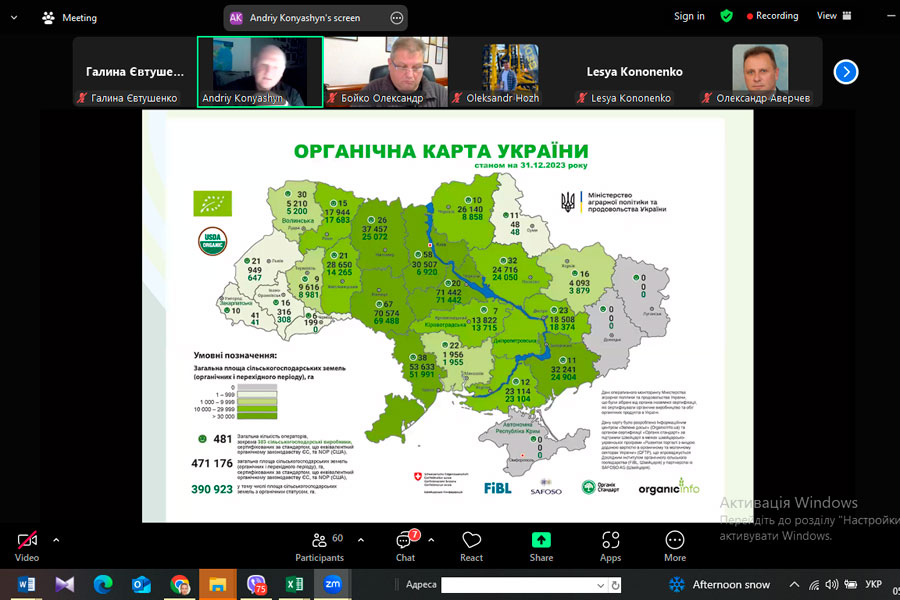The height and width of the screenshot is (600, 900).
Task: Open the Apps panel
Action: [x=610, y=547]
